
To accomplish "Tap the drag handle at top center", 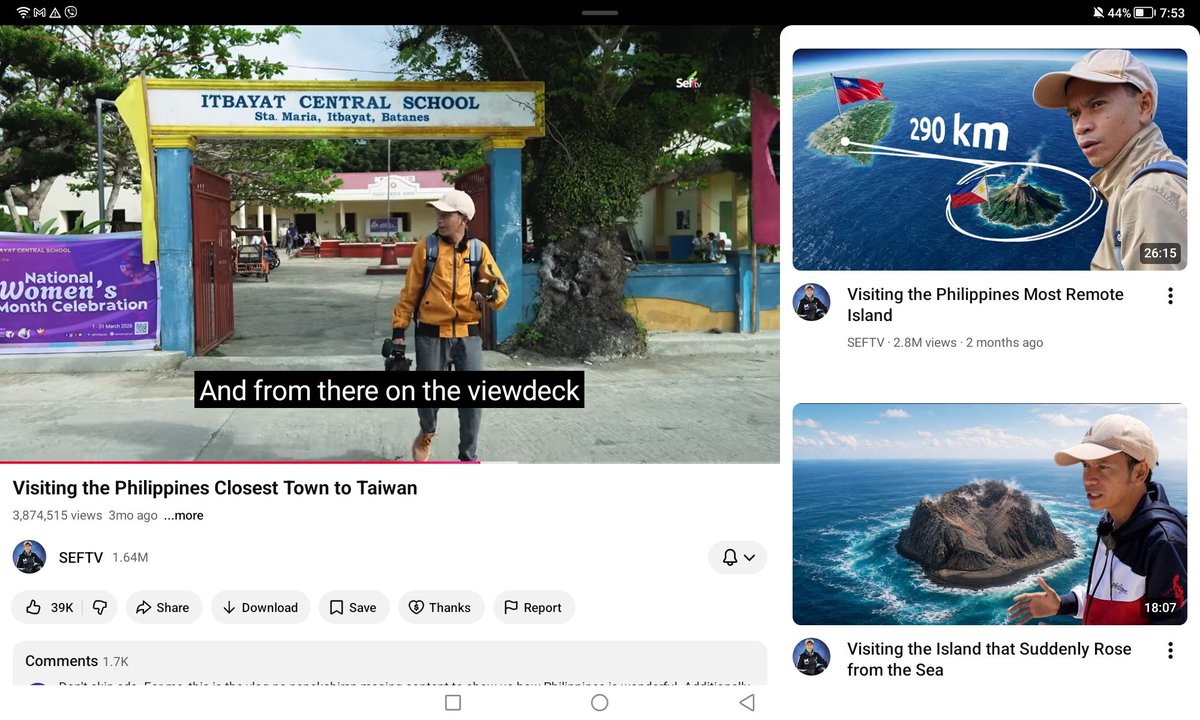I will coord(600,12).
